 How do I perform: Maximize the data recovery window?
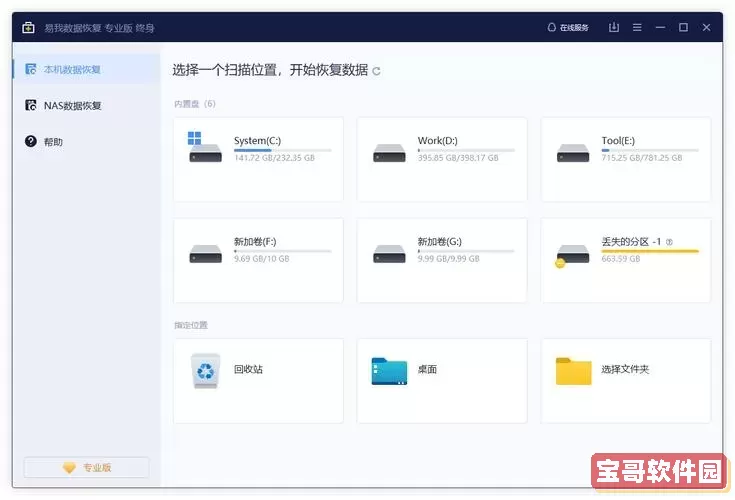point(683,28)
